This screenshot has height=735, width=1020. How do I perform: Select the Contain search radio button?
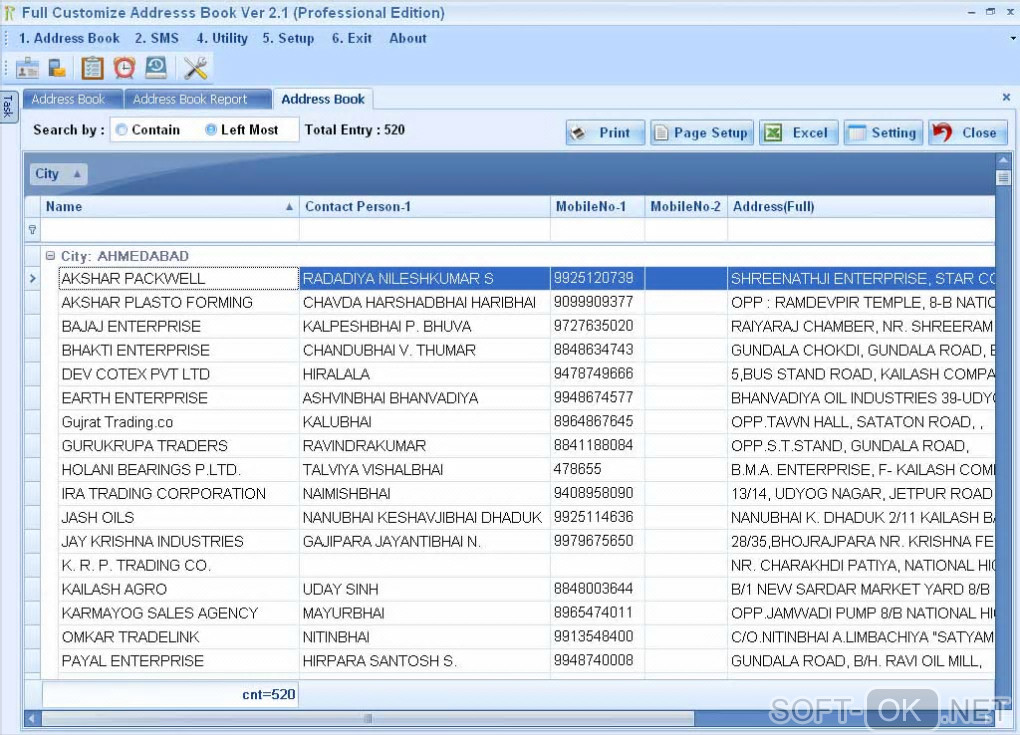122,130
